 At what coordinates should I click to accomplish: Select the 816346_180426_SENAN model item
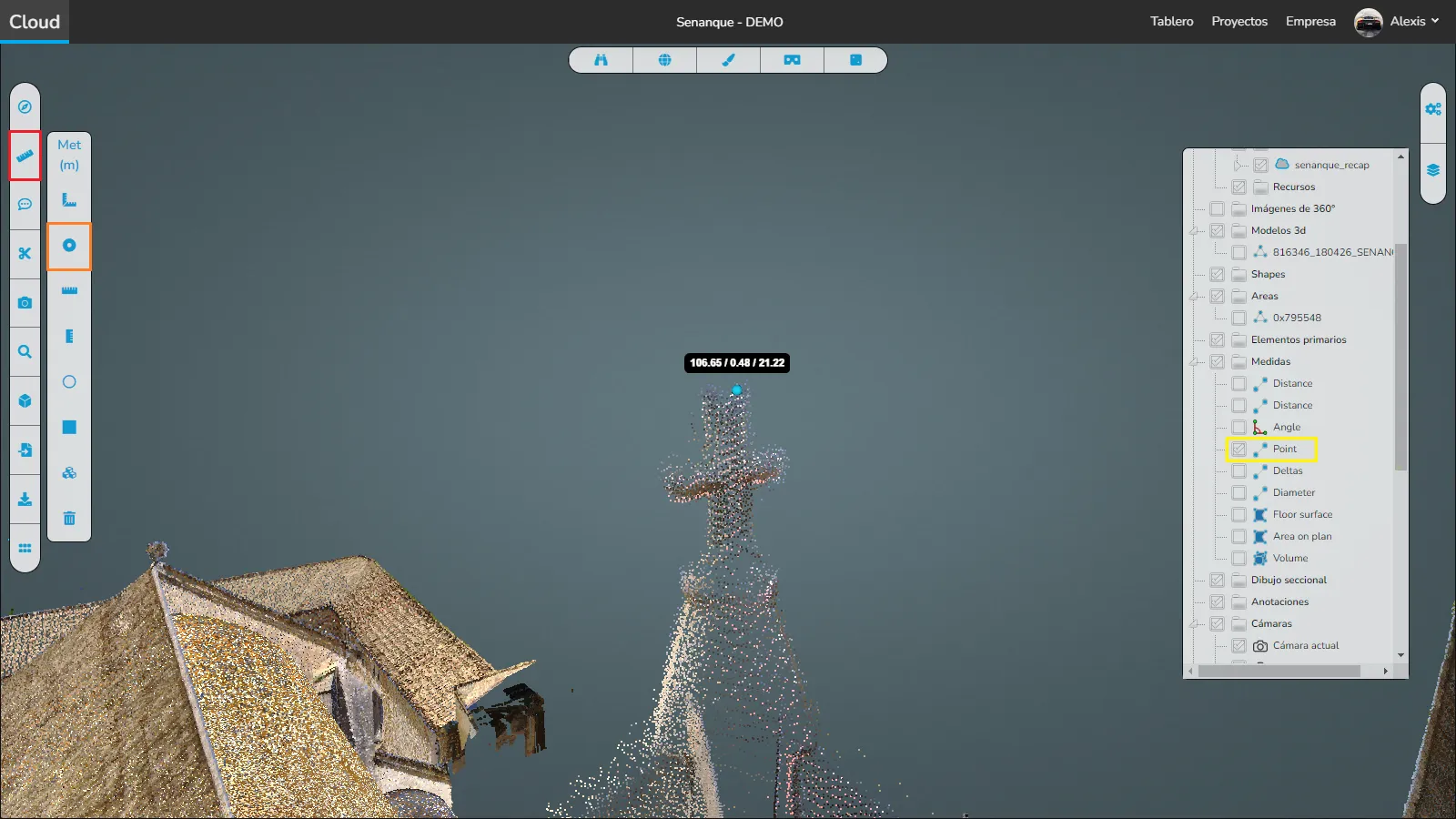1332,252
